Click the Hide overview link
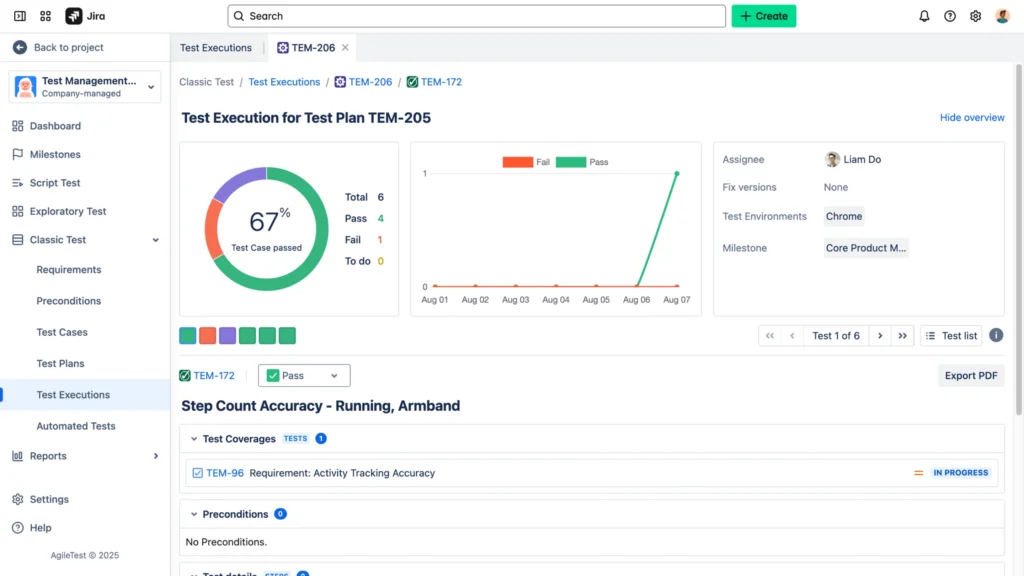Screen dimensions: 1024x576 pos(972,118)
